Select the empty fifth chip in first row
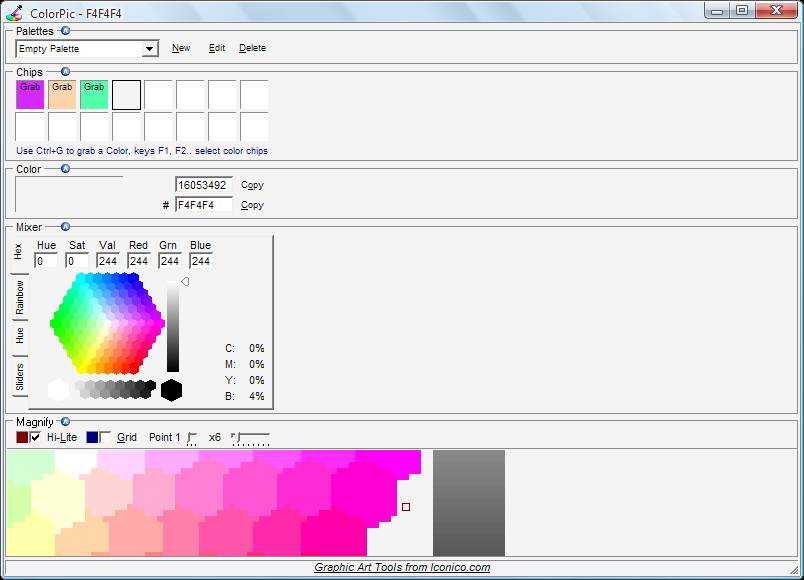Viewport: 804px width, 580px height. (158, 95)
